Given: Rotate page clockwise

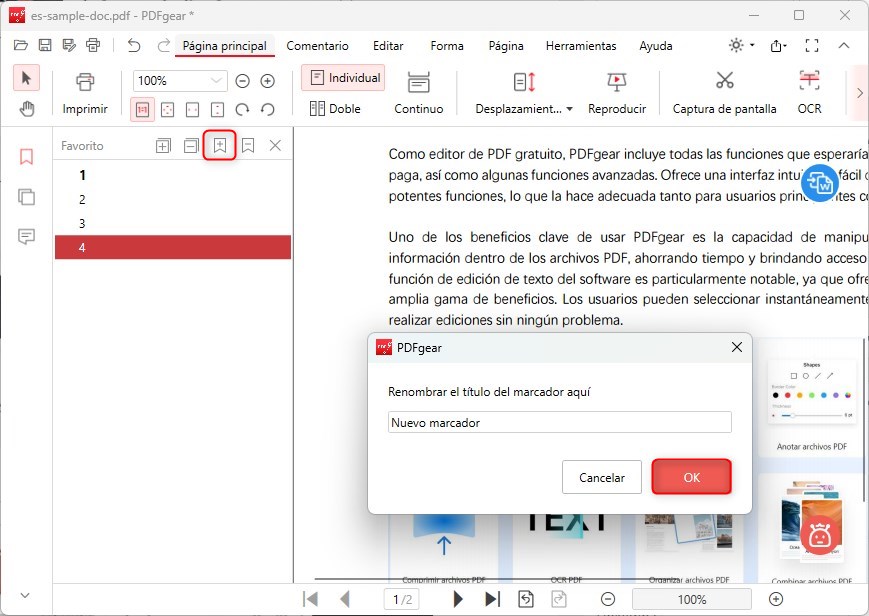Looking at the screenshot, I should click(242, 110).
